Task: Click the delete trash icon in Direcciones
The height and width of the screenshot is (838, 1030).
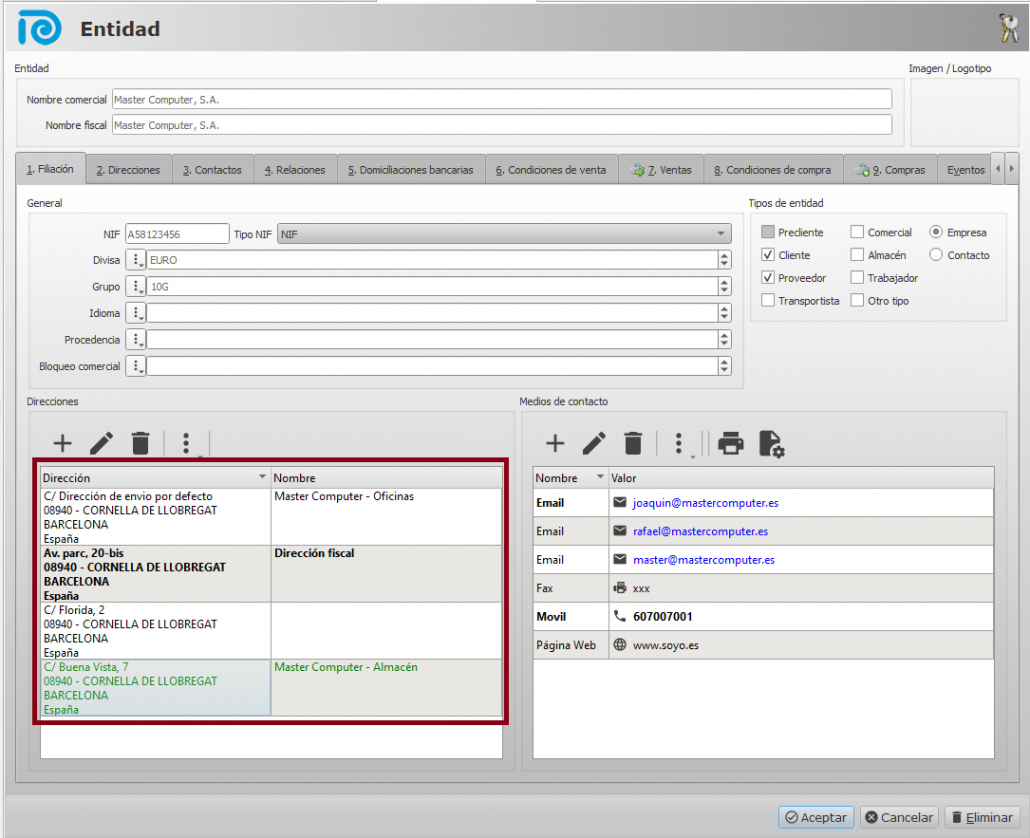Action: tap(141, 443)
